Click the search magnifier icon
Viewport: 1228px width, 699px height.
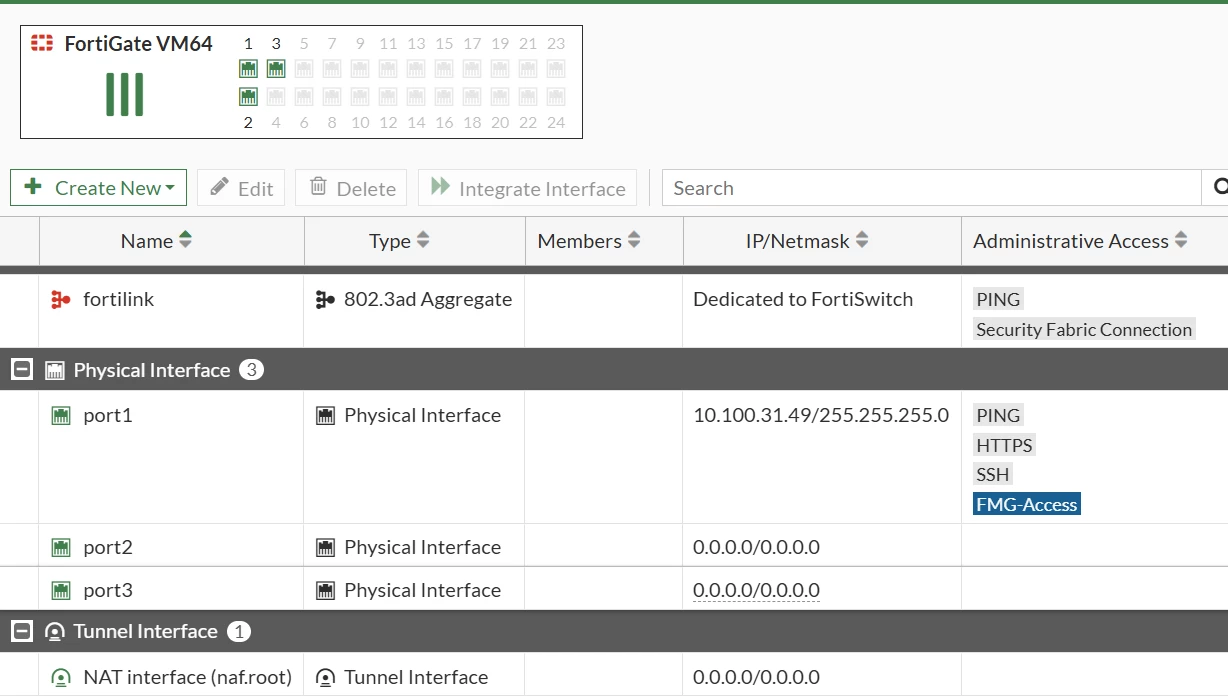click(1219, 187)
